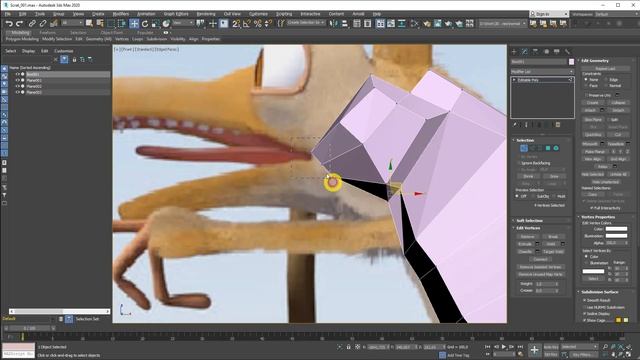The image size is (640, 360).
Task: Select Polygon sub-object level icon
Action: 548,148
